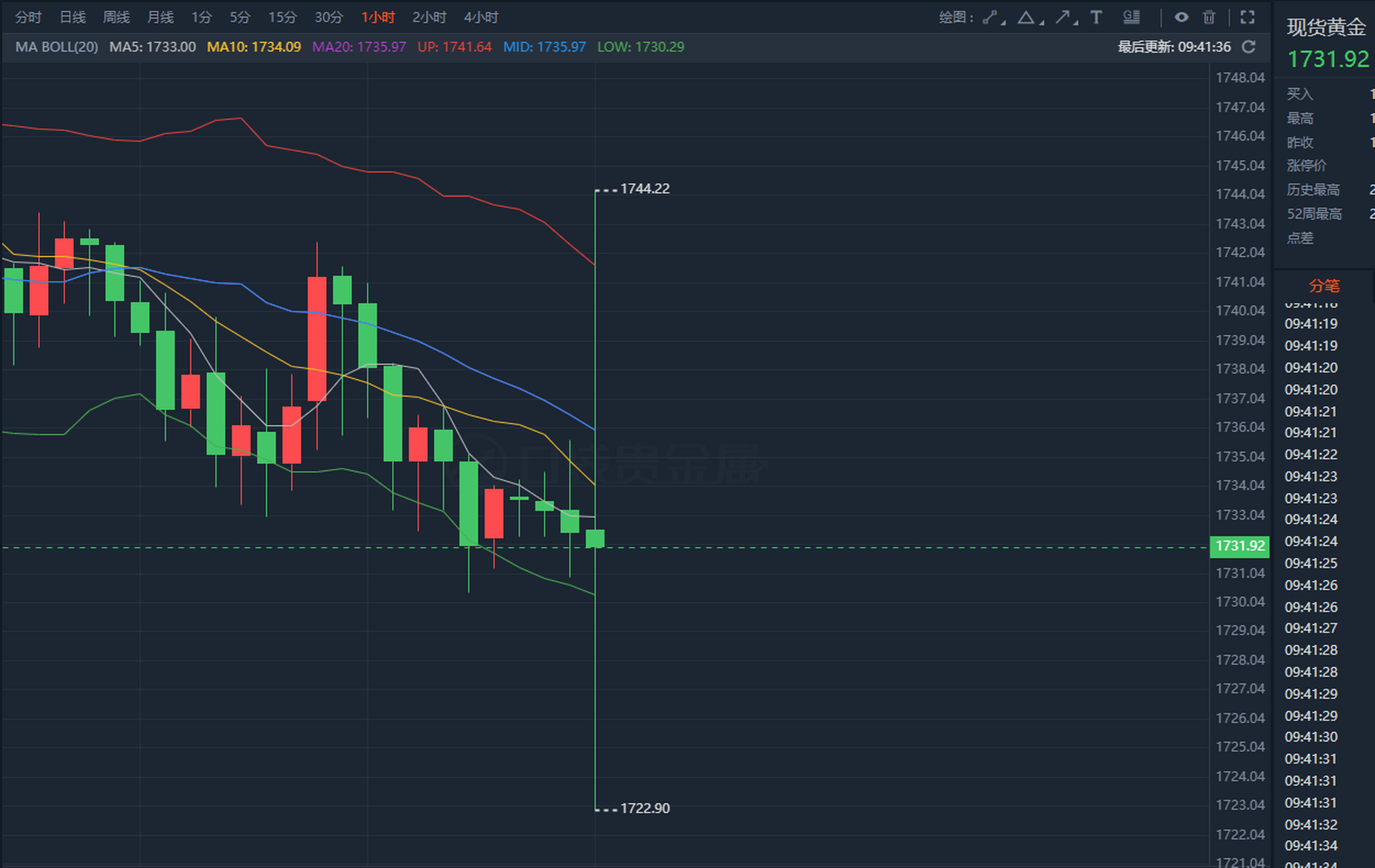
Task: Click the 涨停价 quote row label
Action: coord(1306,166)
